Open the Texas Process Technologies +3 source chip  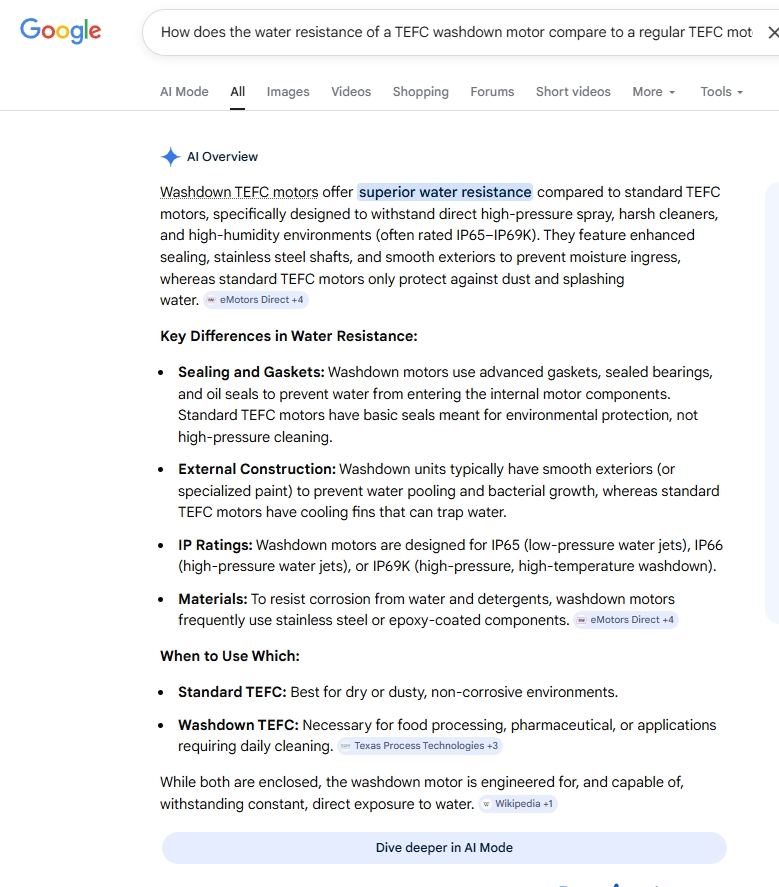[419, 746]
